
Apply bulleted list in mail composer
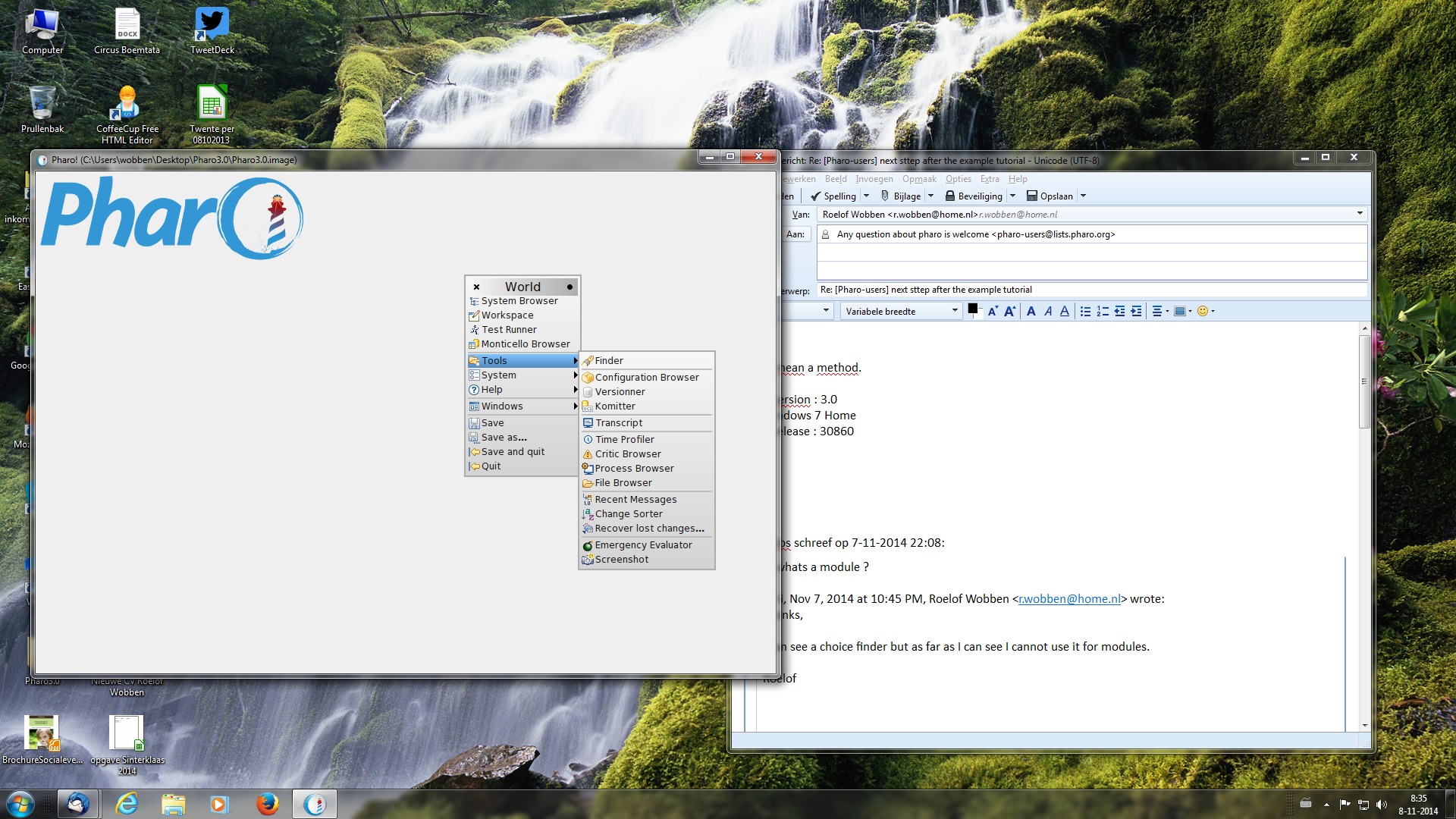click(1086, 312)
